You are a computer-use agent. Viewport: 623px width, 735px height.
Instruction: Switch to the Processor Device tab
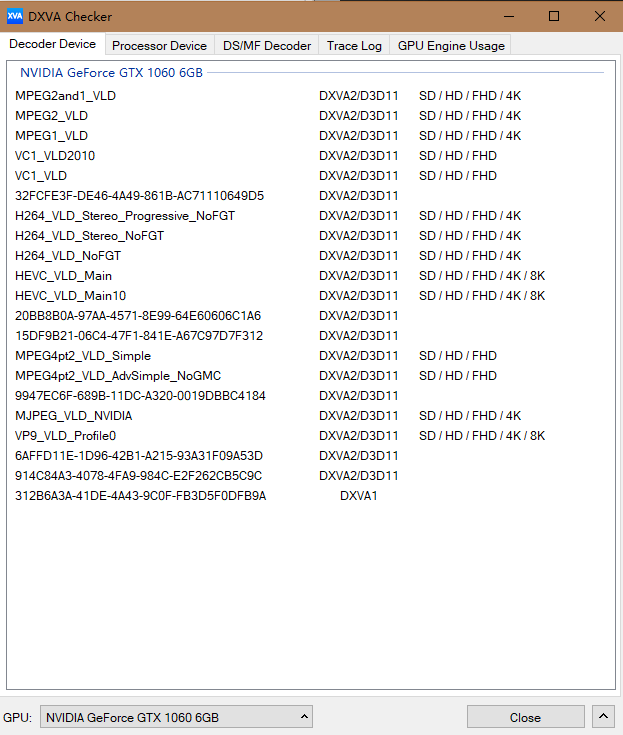point(159,45)
